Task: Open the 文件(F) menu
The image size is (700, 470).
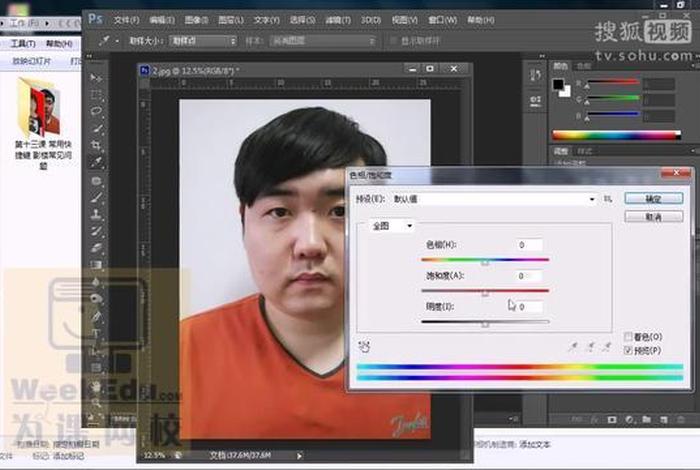Action: coord(126,20)
